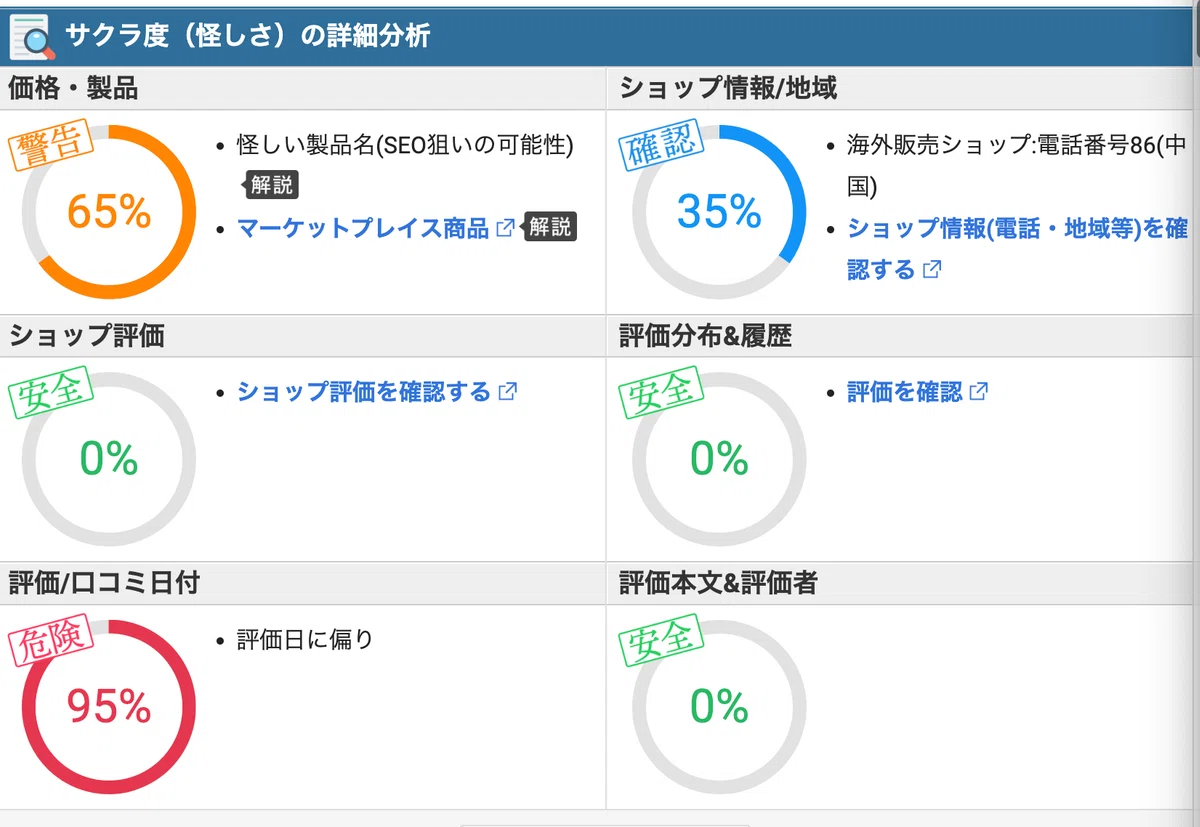This screenshot has height=827, width=1200.
Task: Click the blue 確認 stamp badge
Action: 663,147
